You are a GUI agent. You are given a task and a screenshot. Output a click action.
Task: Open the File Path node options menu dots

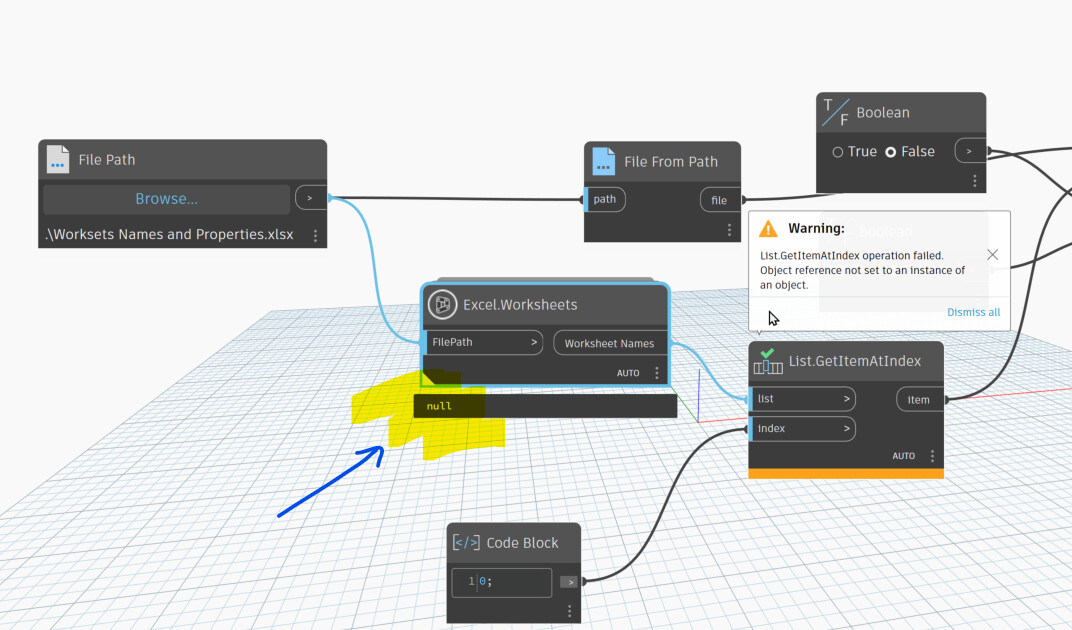click(315, 235)
